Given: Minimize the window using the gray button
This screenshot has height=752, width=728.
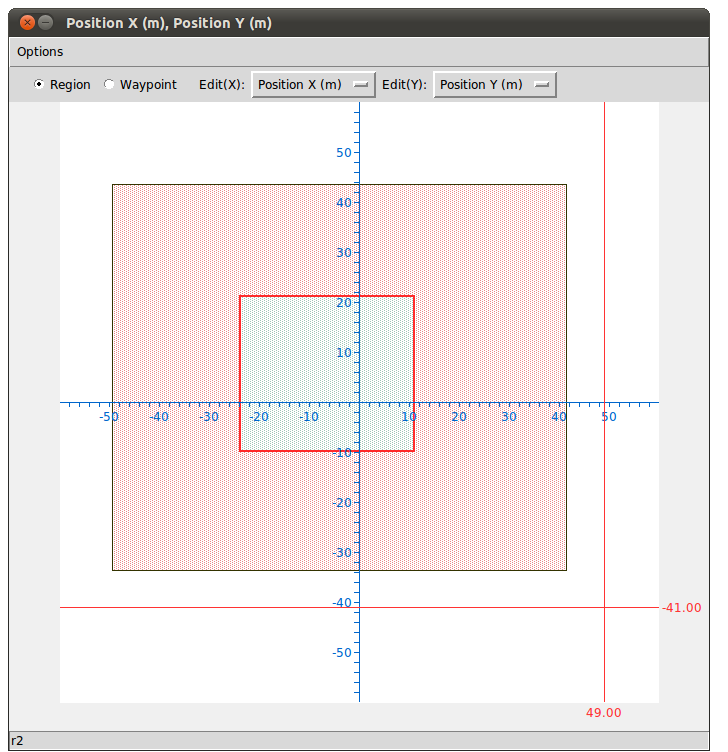Looking at the screenshot, I should pos(46,23).
